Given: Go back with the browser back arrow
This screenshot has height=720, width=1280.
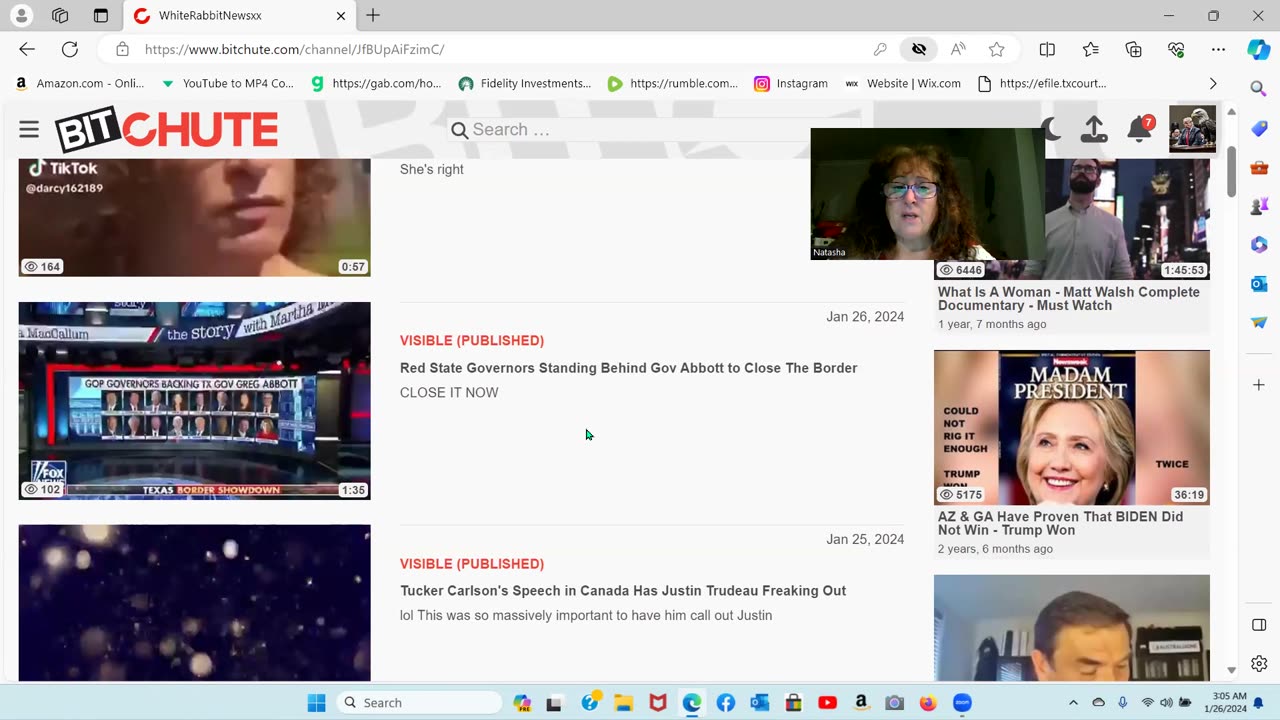Looking at the screenshot, I should point(27,49).
